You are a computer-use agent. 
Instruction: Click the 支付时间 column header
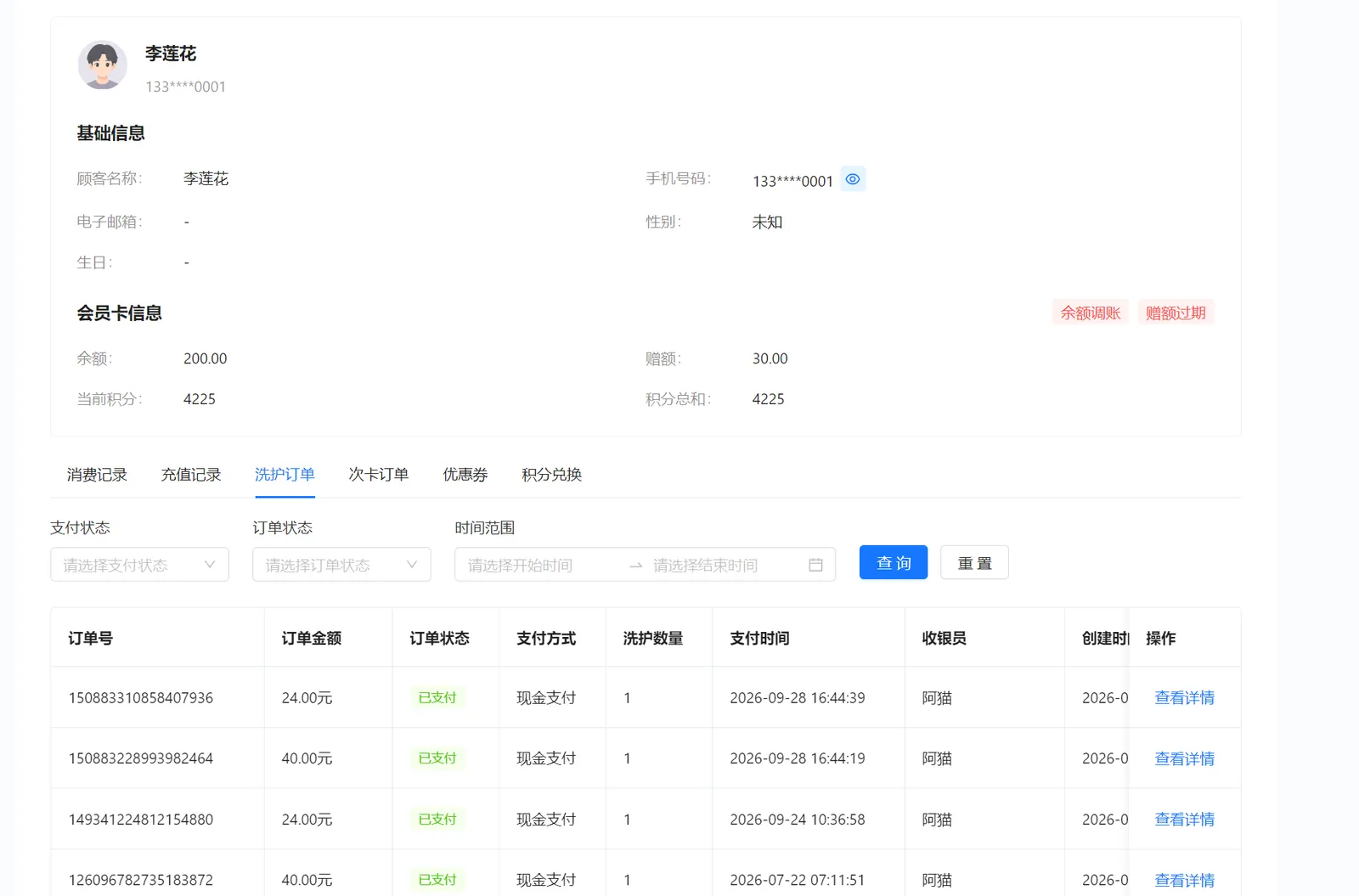point(760,639)
